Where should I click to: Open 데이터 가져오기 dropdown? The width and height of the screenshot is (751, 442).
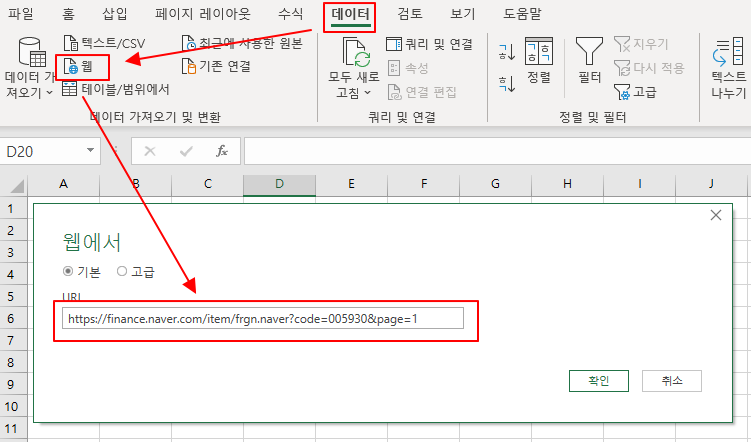pos(30,68)
